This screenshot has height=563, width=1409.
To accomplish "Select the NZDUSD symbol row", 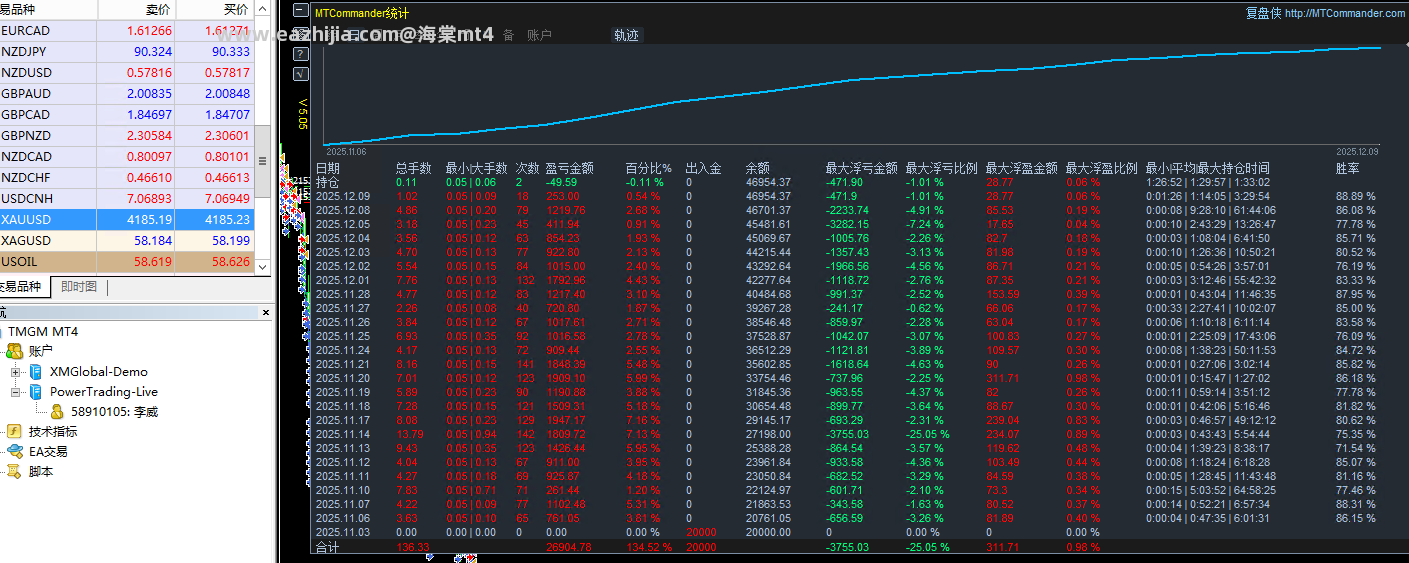I will (127, 73).
